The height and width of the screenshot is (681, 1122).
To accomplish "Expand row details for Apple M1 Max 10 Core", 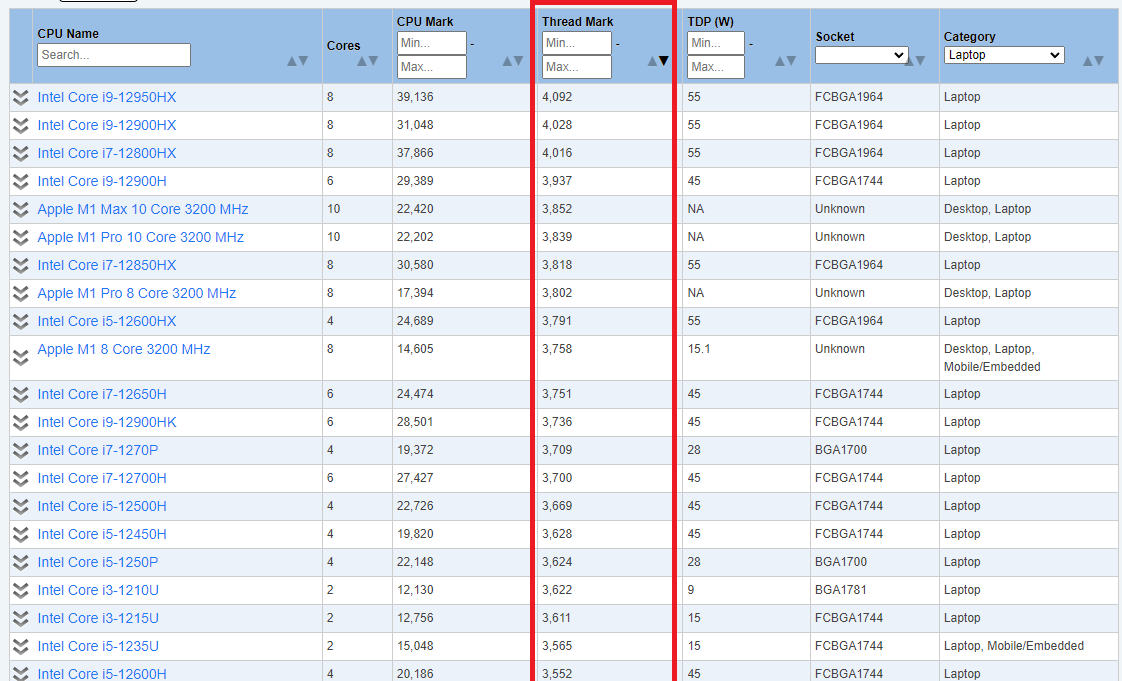I will click(21, 210).
